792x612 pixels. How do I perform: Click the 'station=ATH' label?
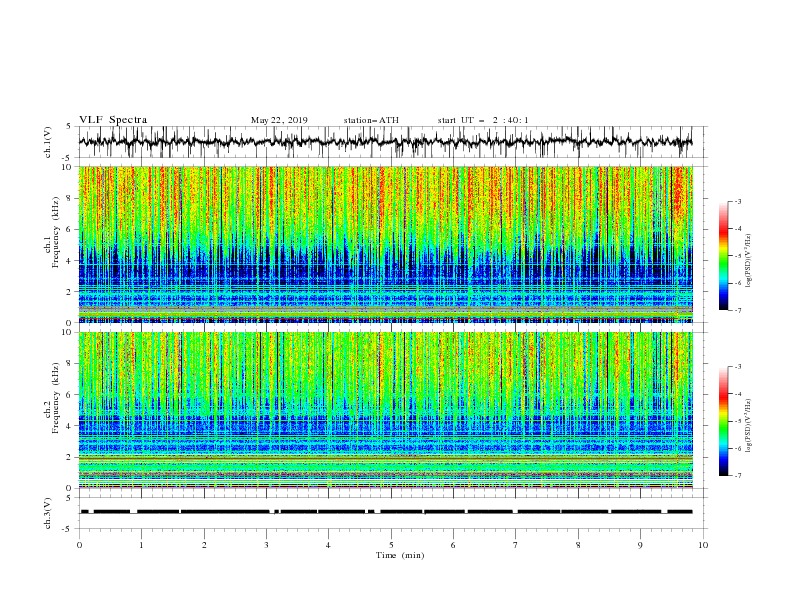pyautogui.click(x=371, y=120)
